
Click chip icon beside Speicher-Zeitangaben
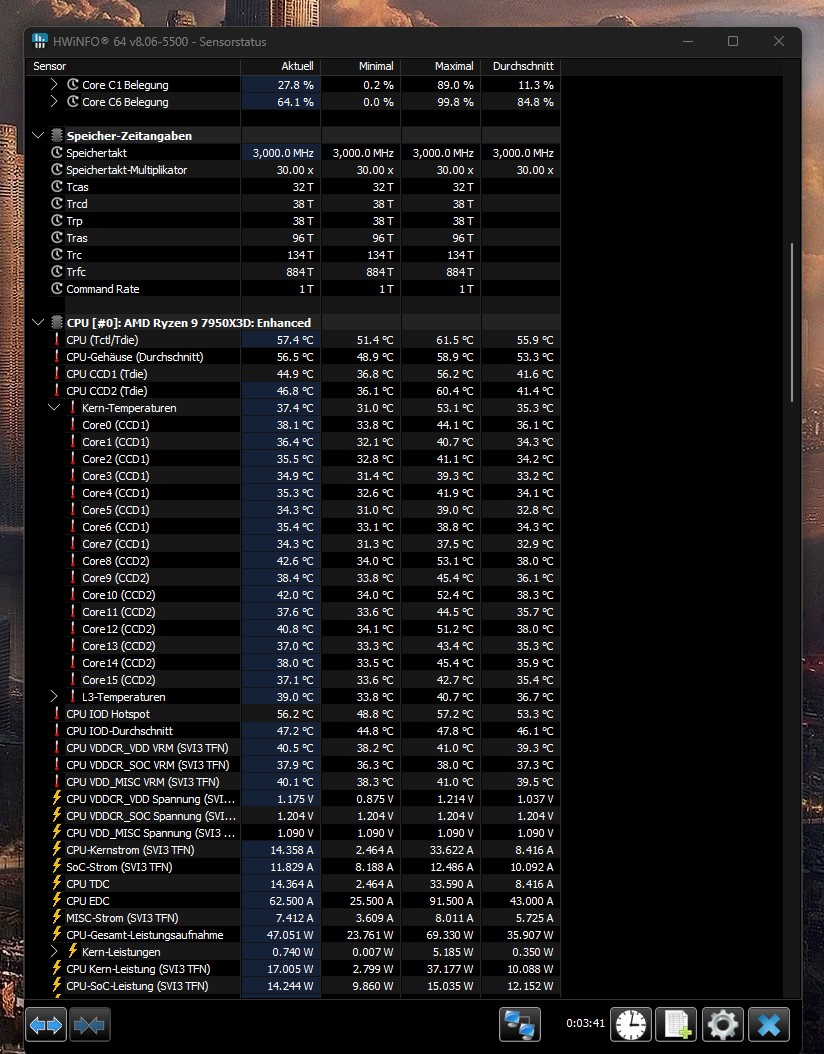57,135
